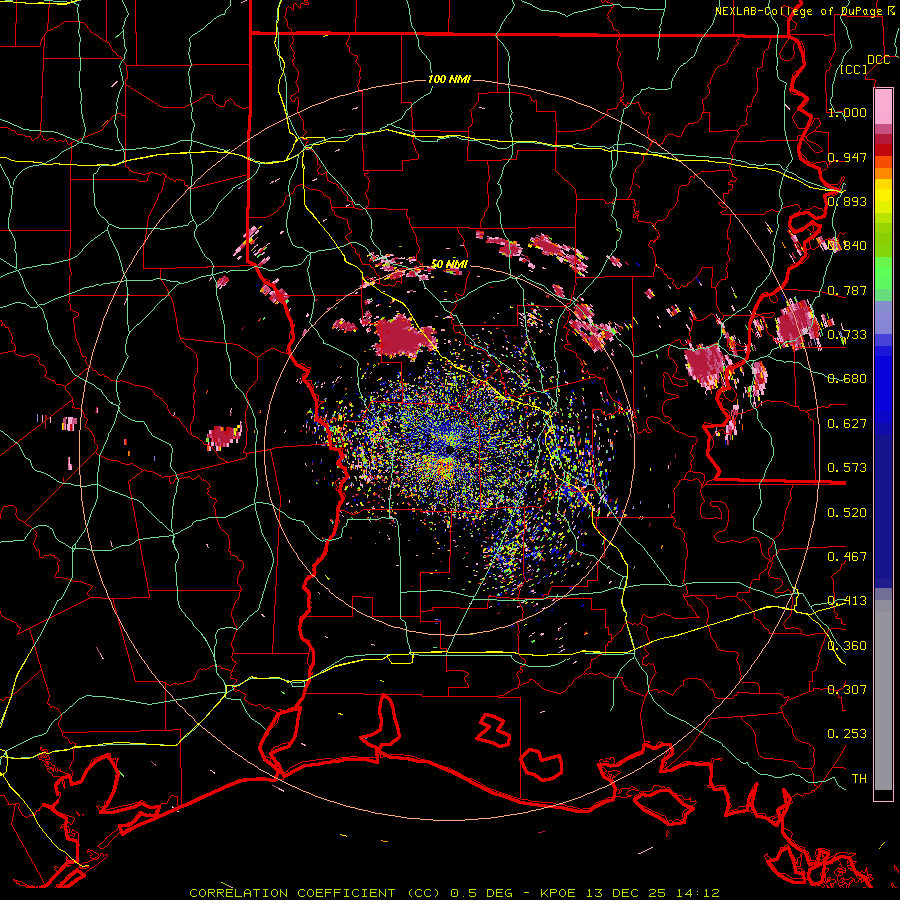Click the 0.680 scale label
The image size is (900, 900).
pyautogui.click(x=847, y=379)
